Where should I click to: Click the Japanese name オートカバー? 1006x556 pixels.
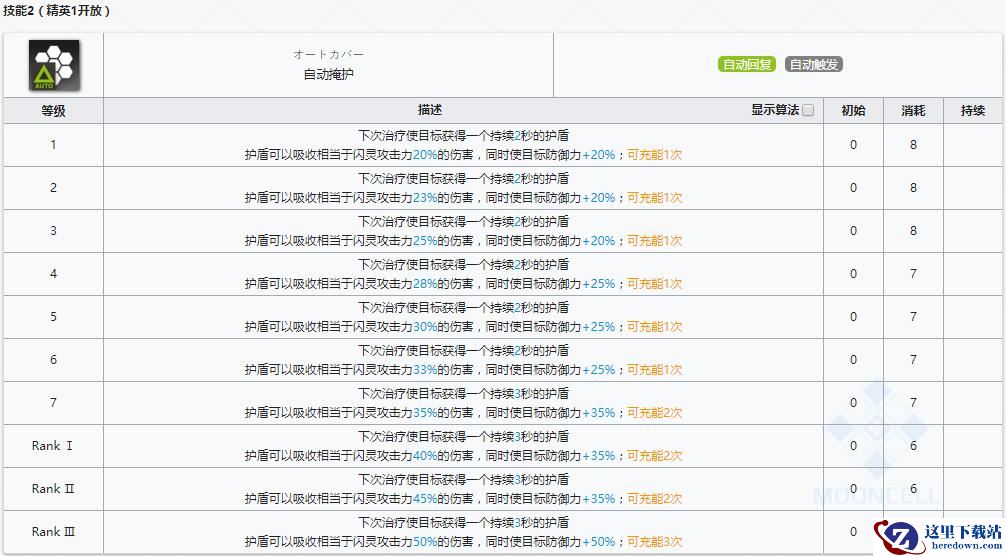pyautogui.click(x=328, y=54)
